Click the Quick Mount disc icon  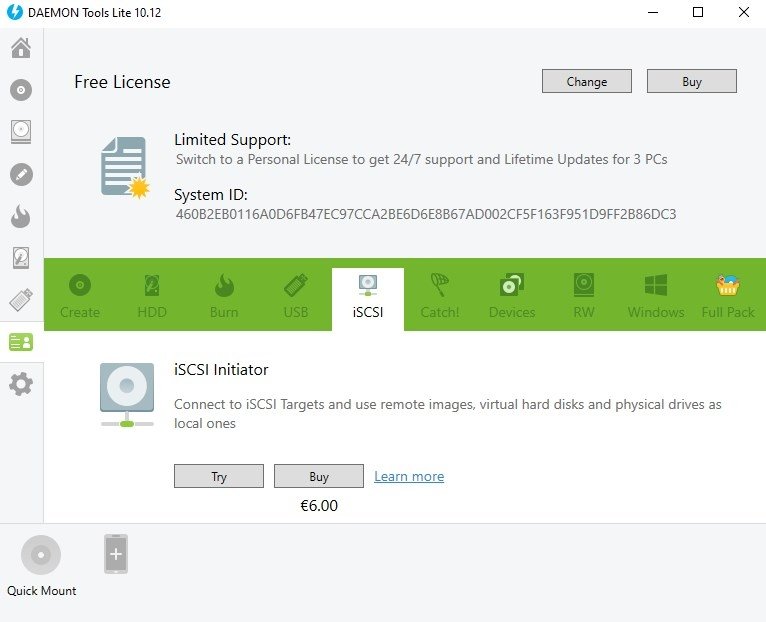pyautogui.click(x=41, y=555)
